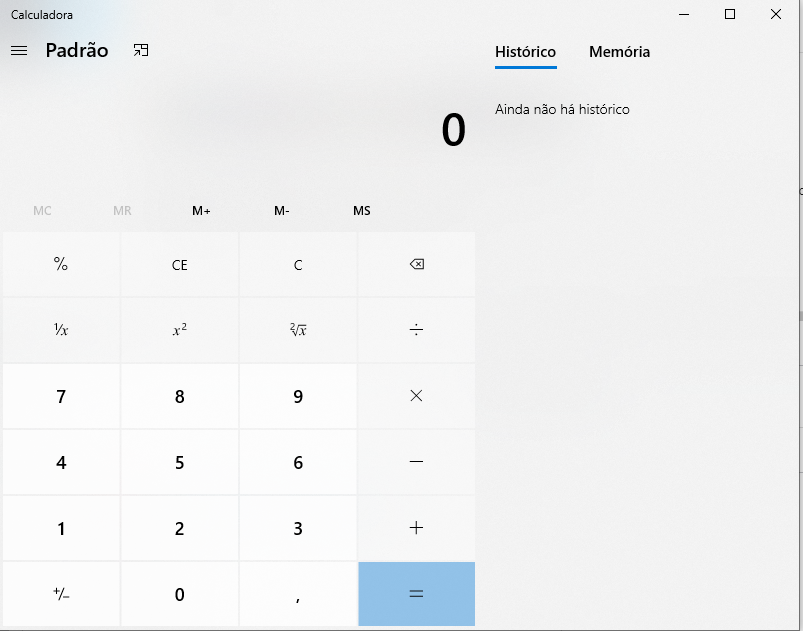Switch to the Memória tab
The height and width of the screenshot is (631, 803).
618,52
